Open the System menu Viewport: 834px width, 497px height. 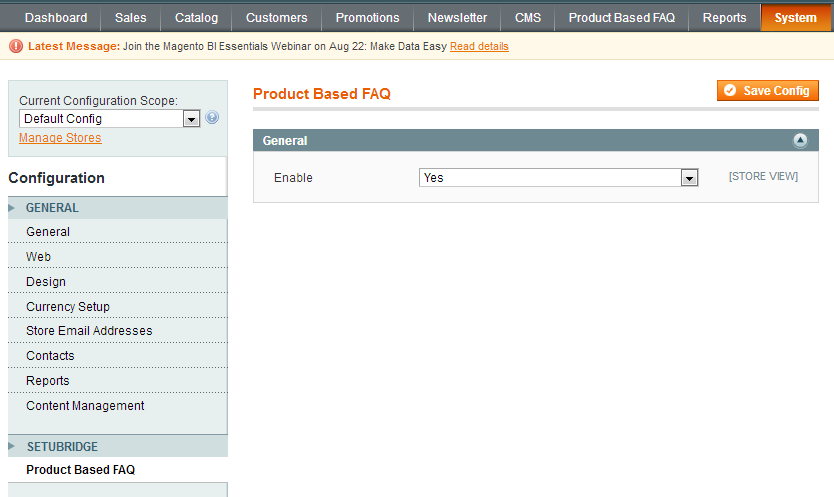tap(795, 18)
